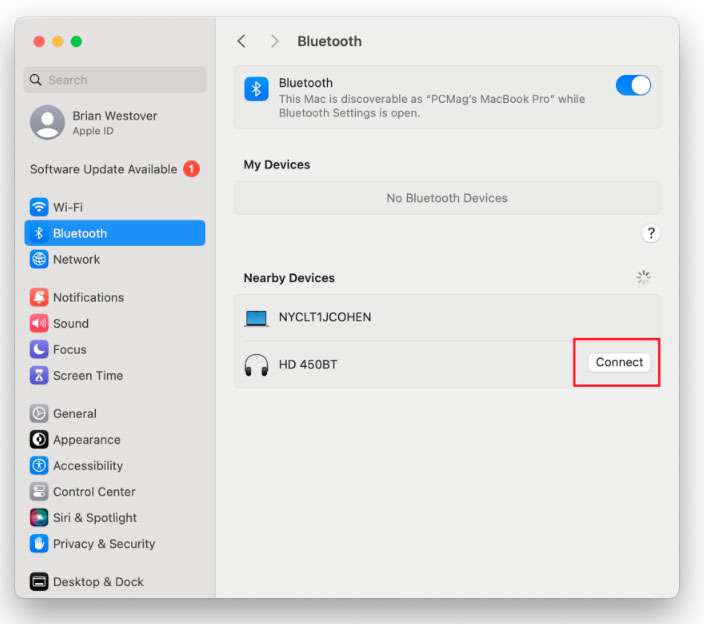Open the help question mark button

pos(651,233)
